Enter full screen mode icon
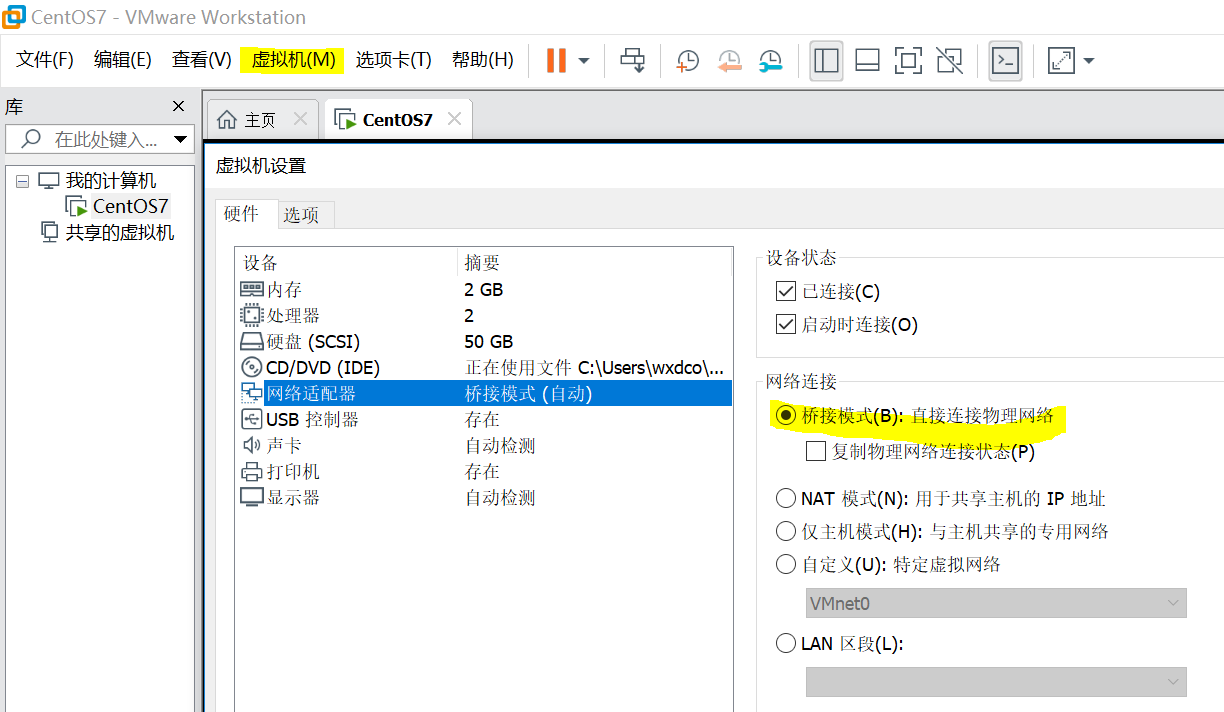1224x712 pixels. (x=908, y=60)
